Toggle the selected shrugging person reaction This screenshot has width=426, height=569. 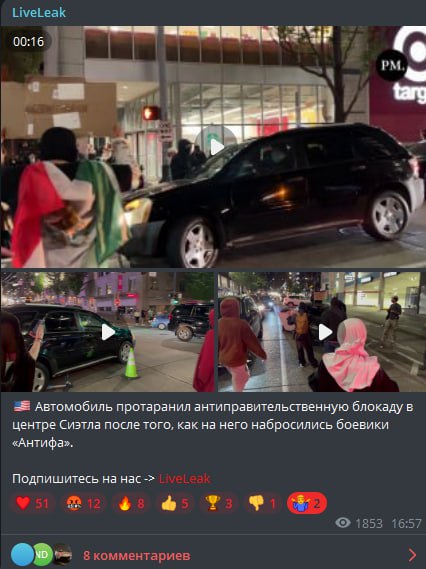click(x=307, y=503)
